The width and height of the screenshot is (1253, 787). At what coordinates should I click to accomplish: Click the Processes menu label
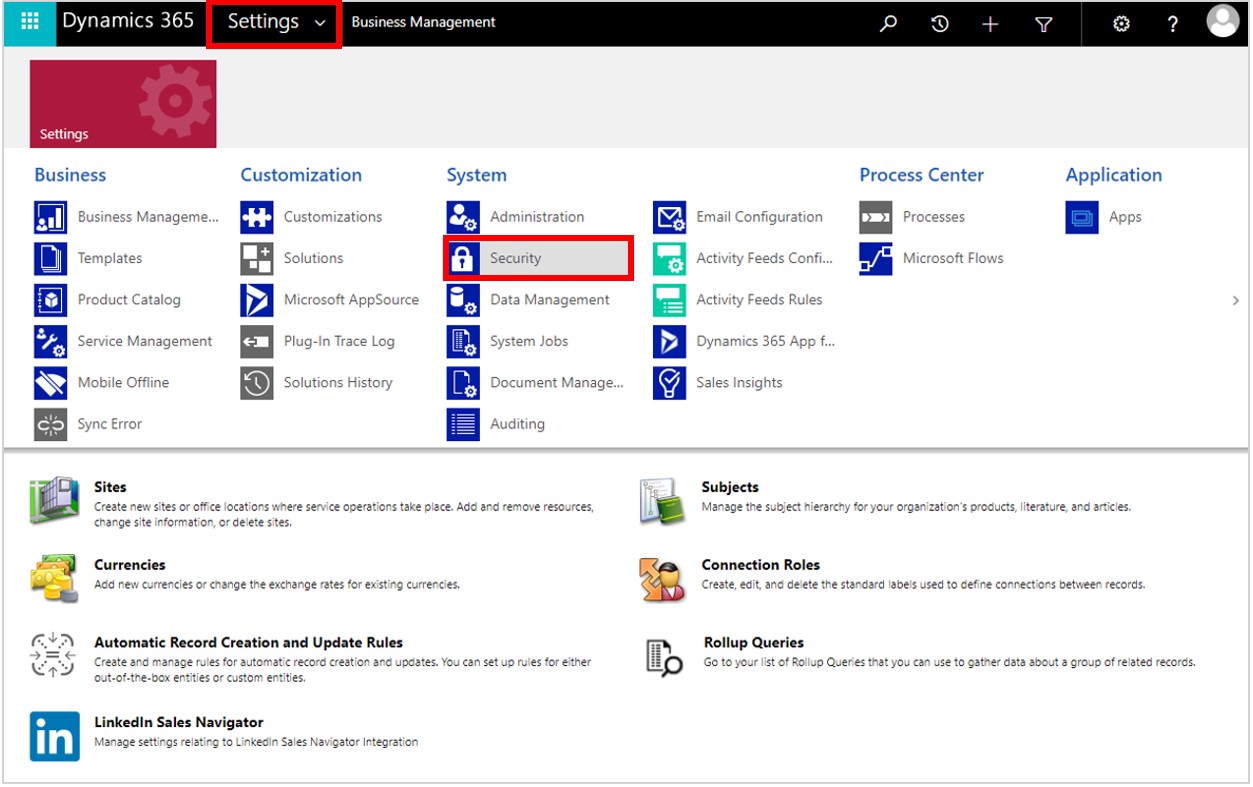click(934, 217)
